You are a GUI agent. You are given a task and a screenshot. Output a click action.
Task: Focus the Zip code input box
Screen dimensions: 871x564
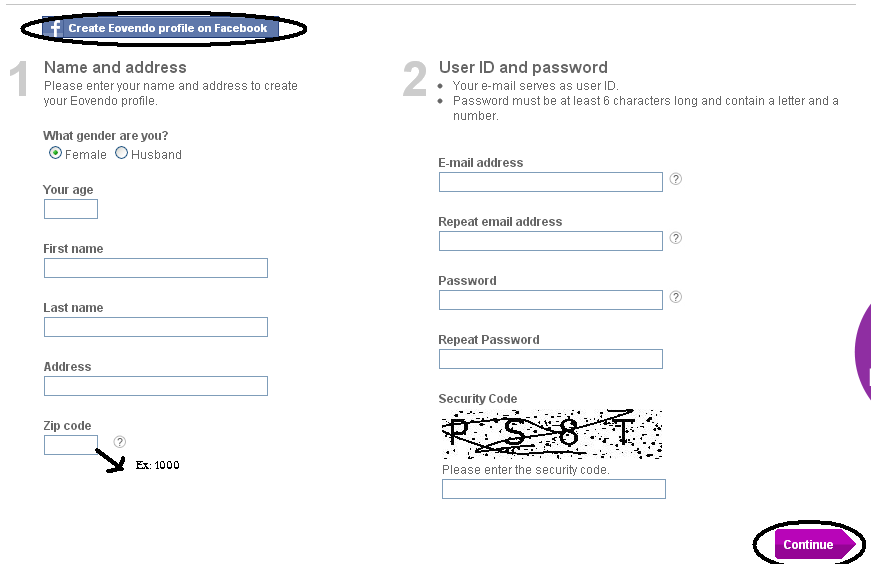71,445
